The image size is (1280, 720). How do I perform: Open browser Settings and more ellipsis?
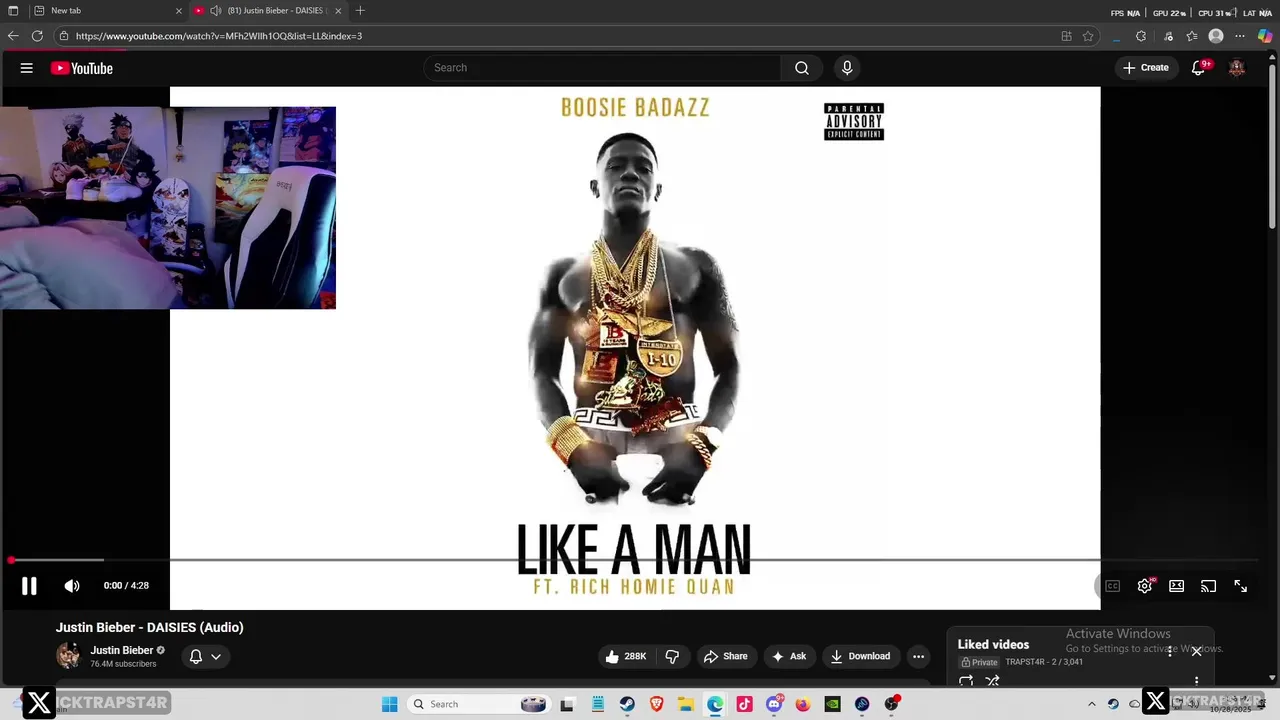[x=1240, y=36]
